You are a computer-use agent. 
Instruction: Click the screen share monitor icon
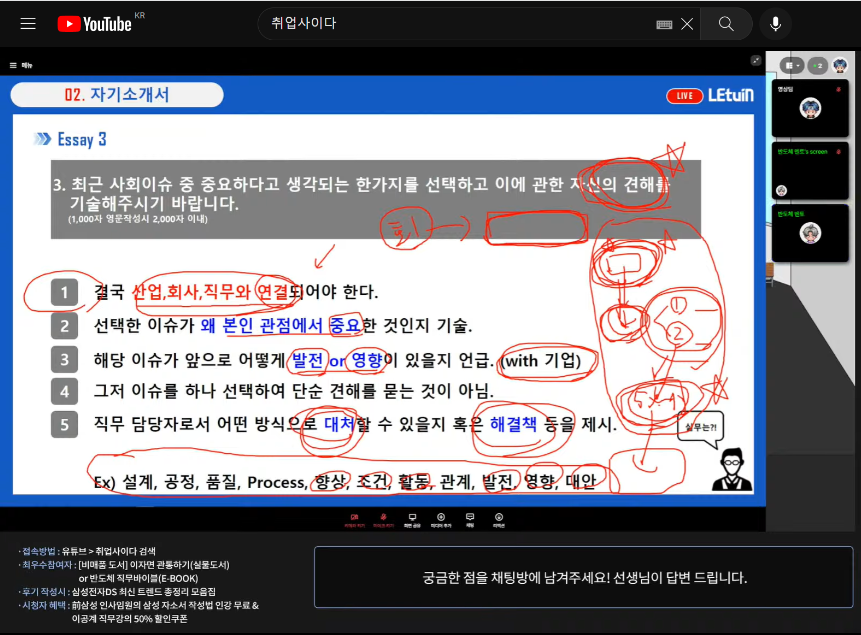(x=412, y=518)
